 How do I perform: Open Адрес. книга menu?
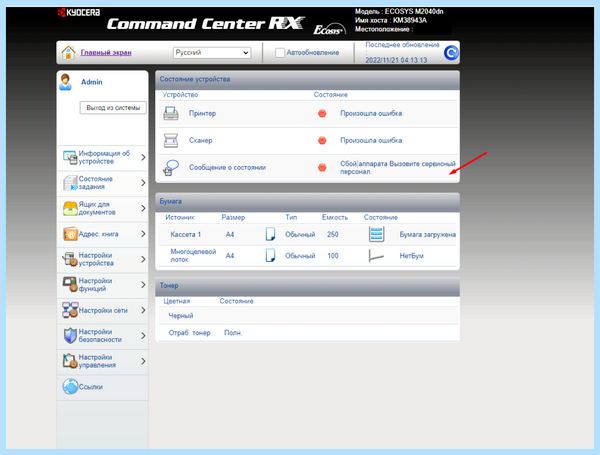pos(103,234)
